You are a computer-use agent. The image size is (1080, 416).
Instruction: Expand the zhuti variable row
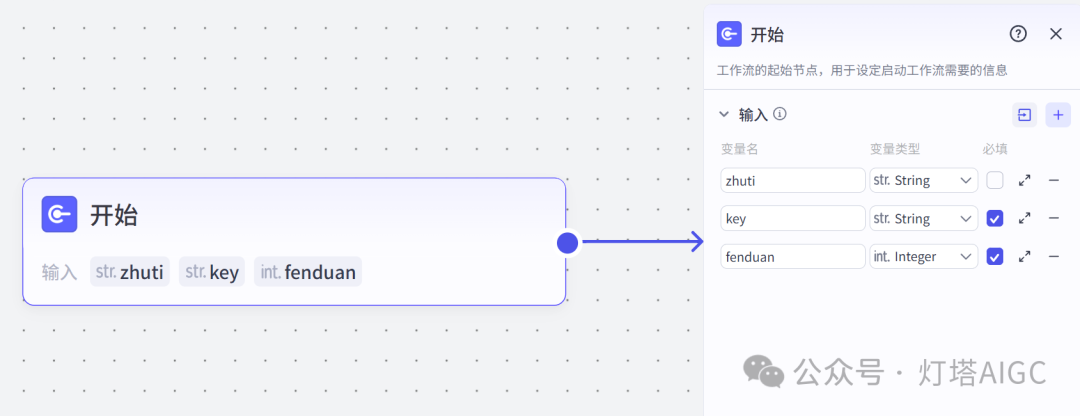point(1024,181)
